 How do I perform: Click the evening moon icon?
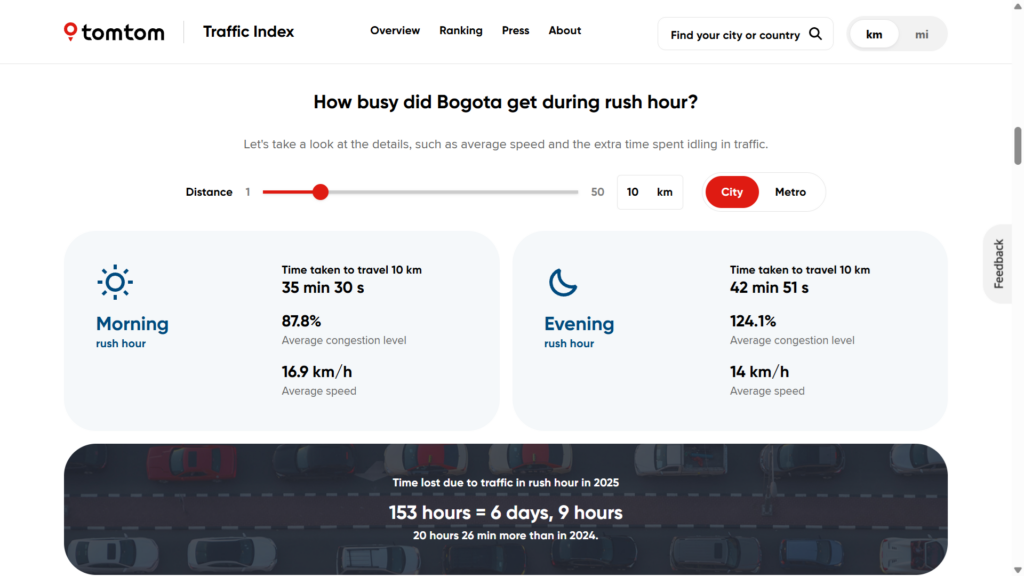[x=563, y=283]
